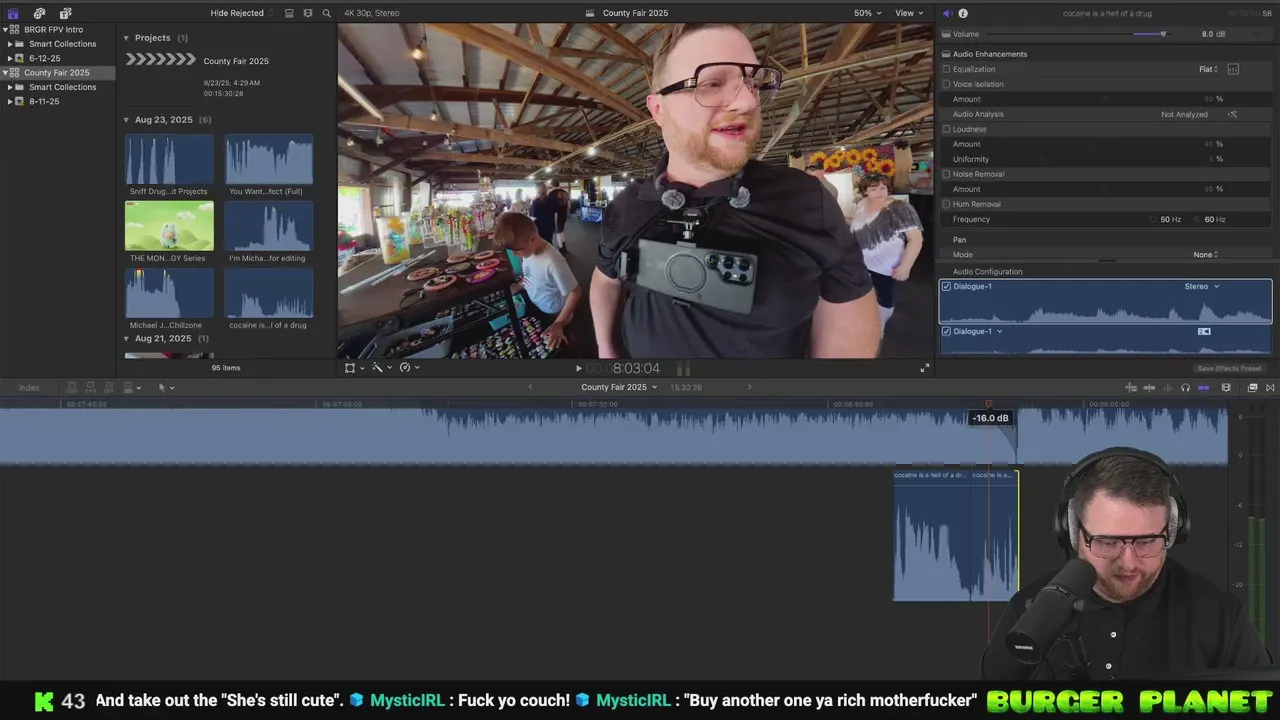Select the County Fair 2025 library

(x=56, y=73)
